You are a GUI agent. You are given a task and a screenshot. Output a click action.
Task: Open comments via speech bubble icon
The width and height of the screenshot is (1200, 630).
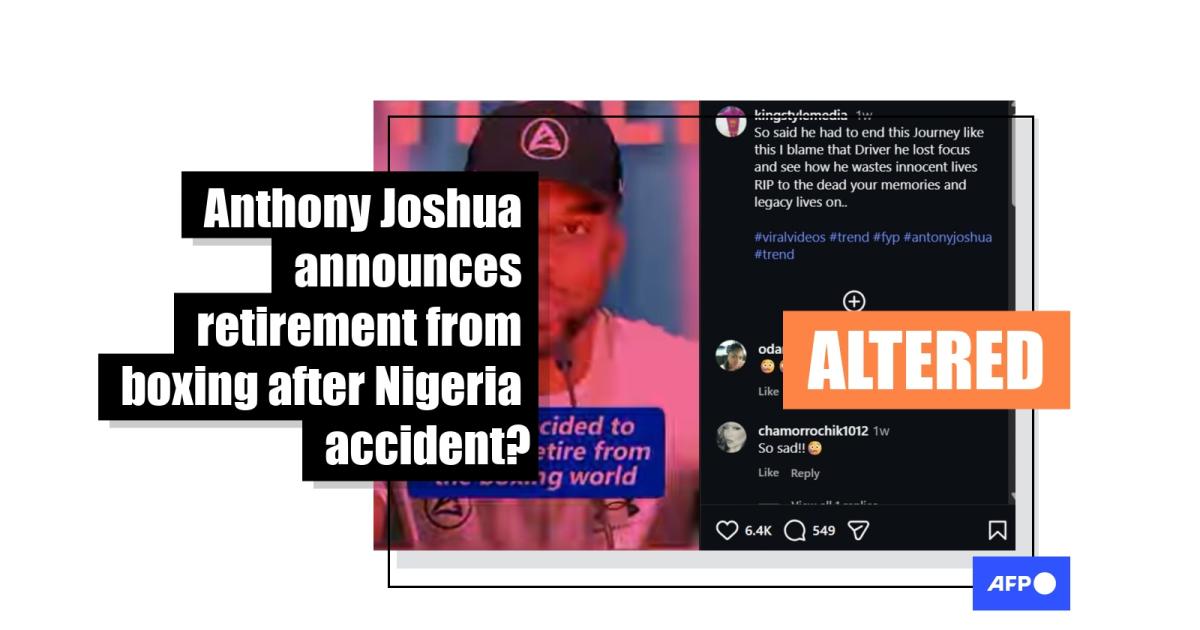pyautogui.click(x=795, y=530)
